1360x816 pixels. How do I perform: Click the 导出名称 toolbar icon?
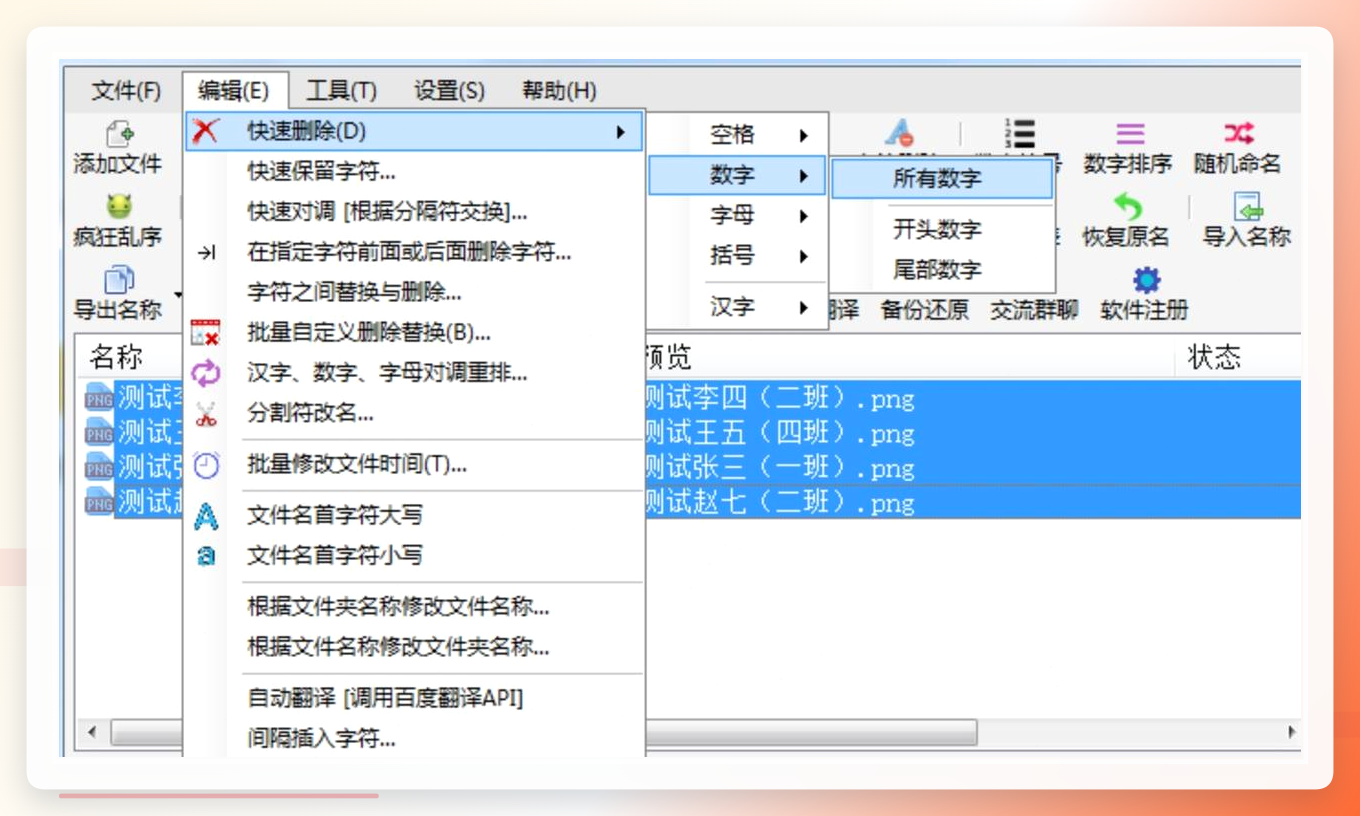(x=118, y=280)
